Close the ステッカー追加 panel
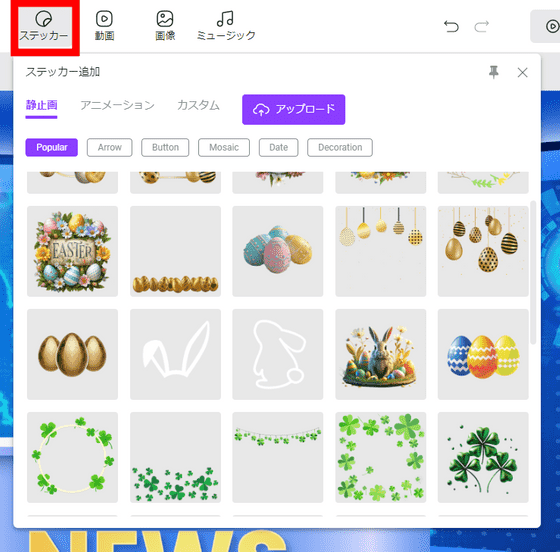Viewport: 560px width, 552px height. [522, 73]
